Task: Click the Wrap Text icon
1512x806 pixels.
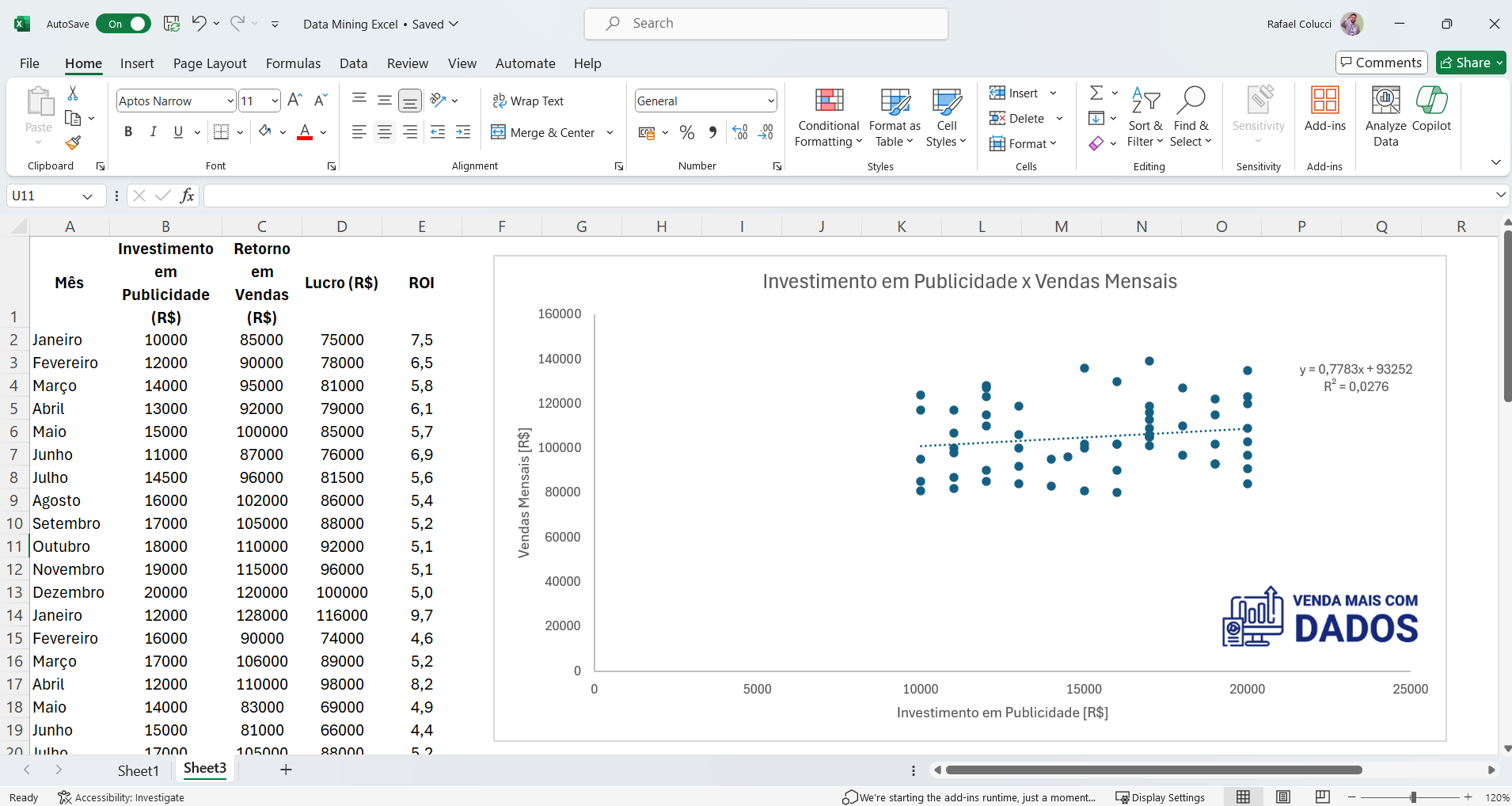Action: pyautogui.click(x=498, y=101)
